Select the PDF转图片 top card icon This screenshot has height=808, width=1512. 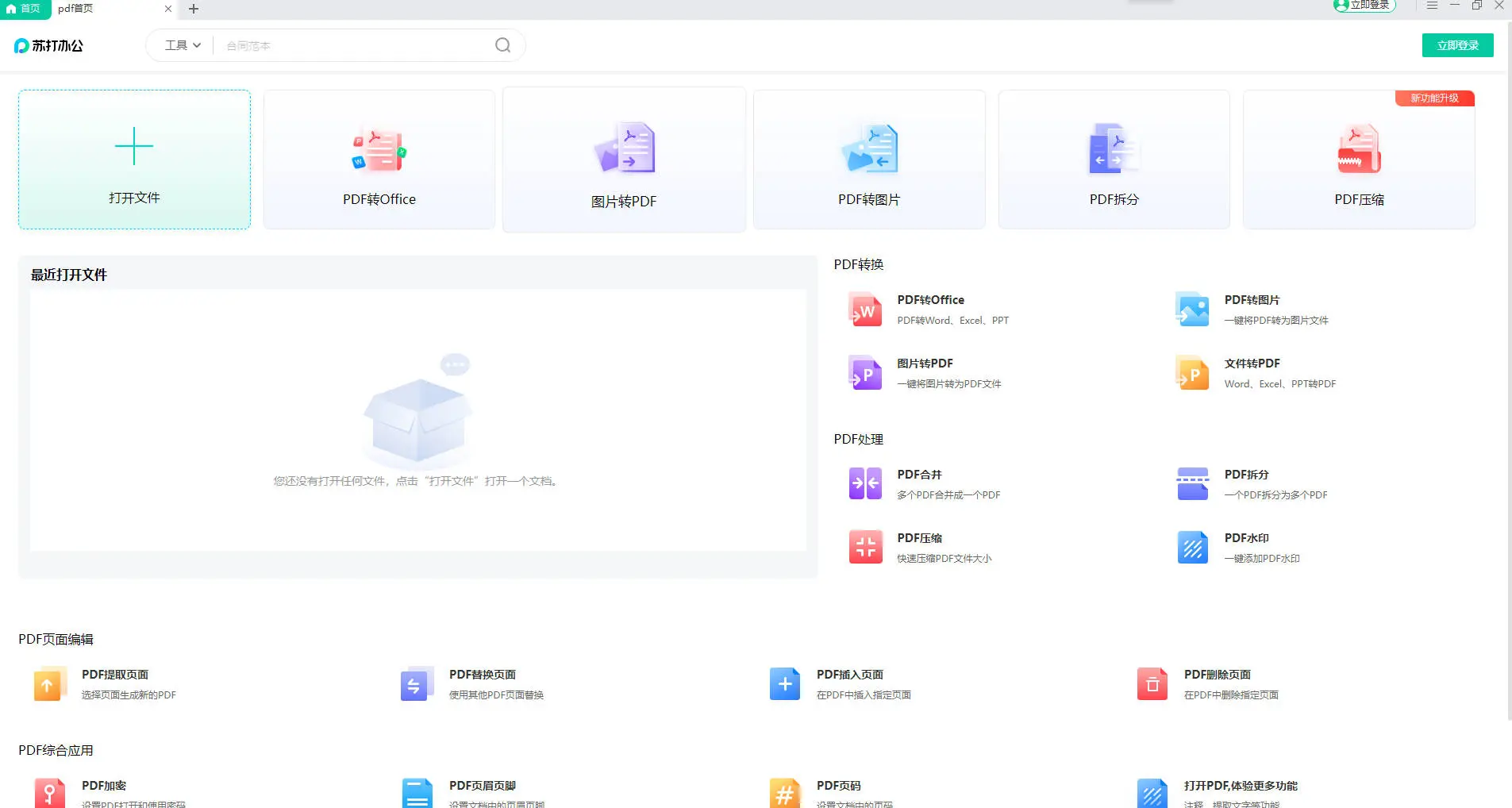(x=869, y=149)
